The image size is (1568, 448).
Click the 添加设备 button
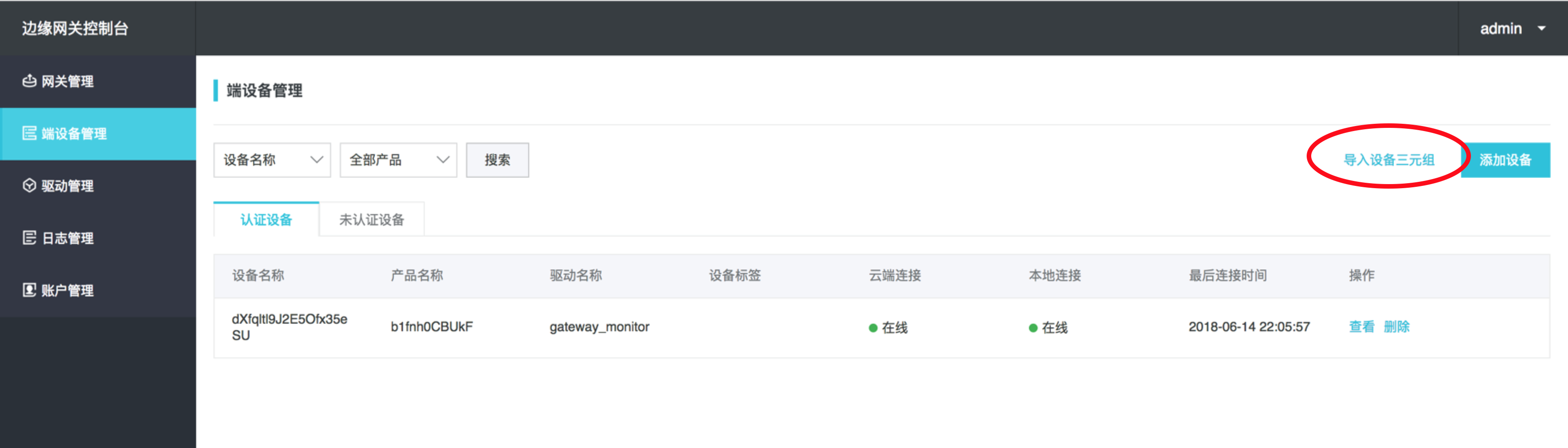[x=1505, y=160]
